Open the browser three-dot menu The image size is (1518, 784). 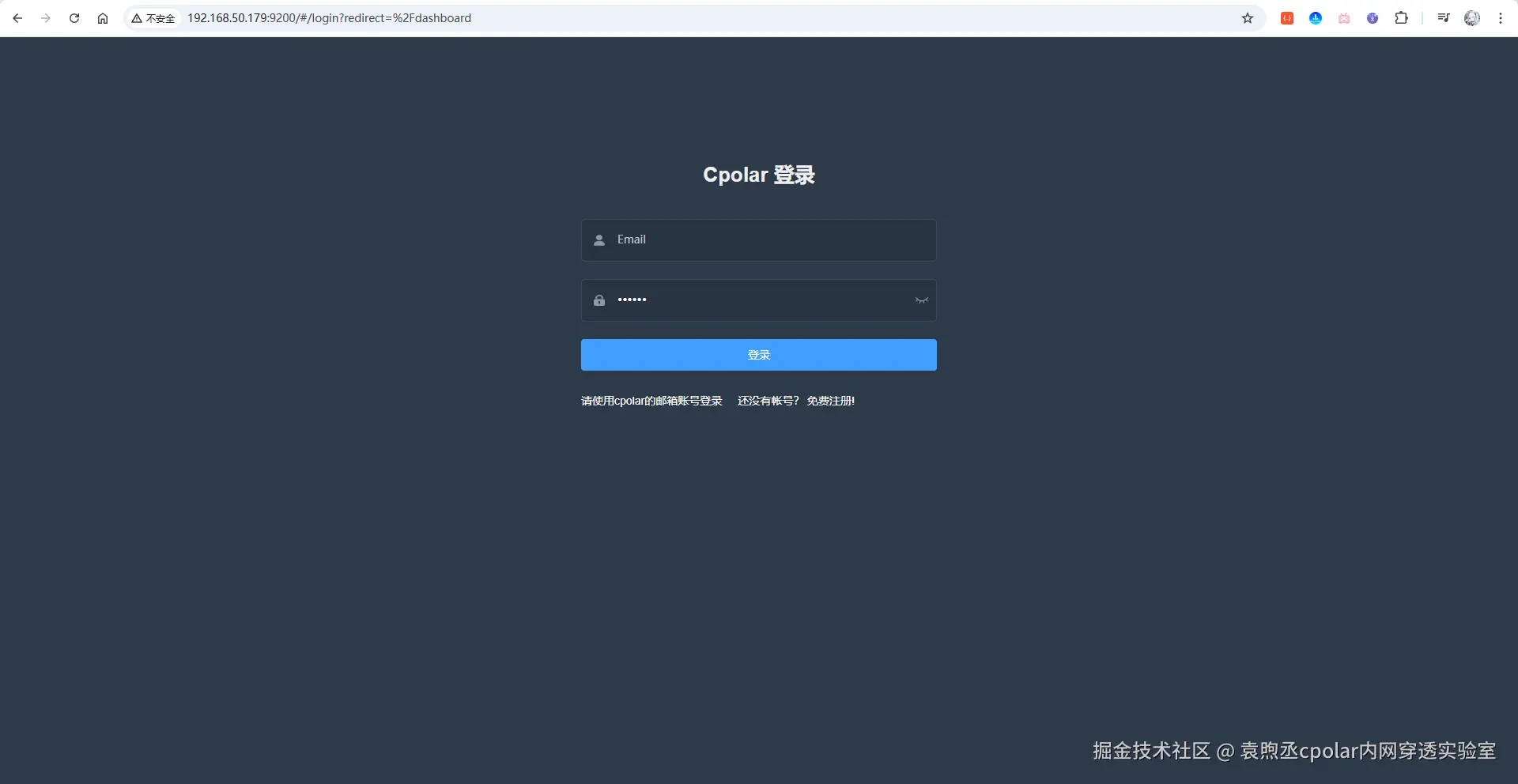[x=1501, y=18]
